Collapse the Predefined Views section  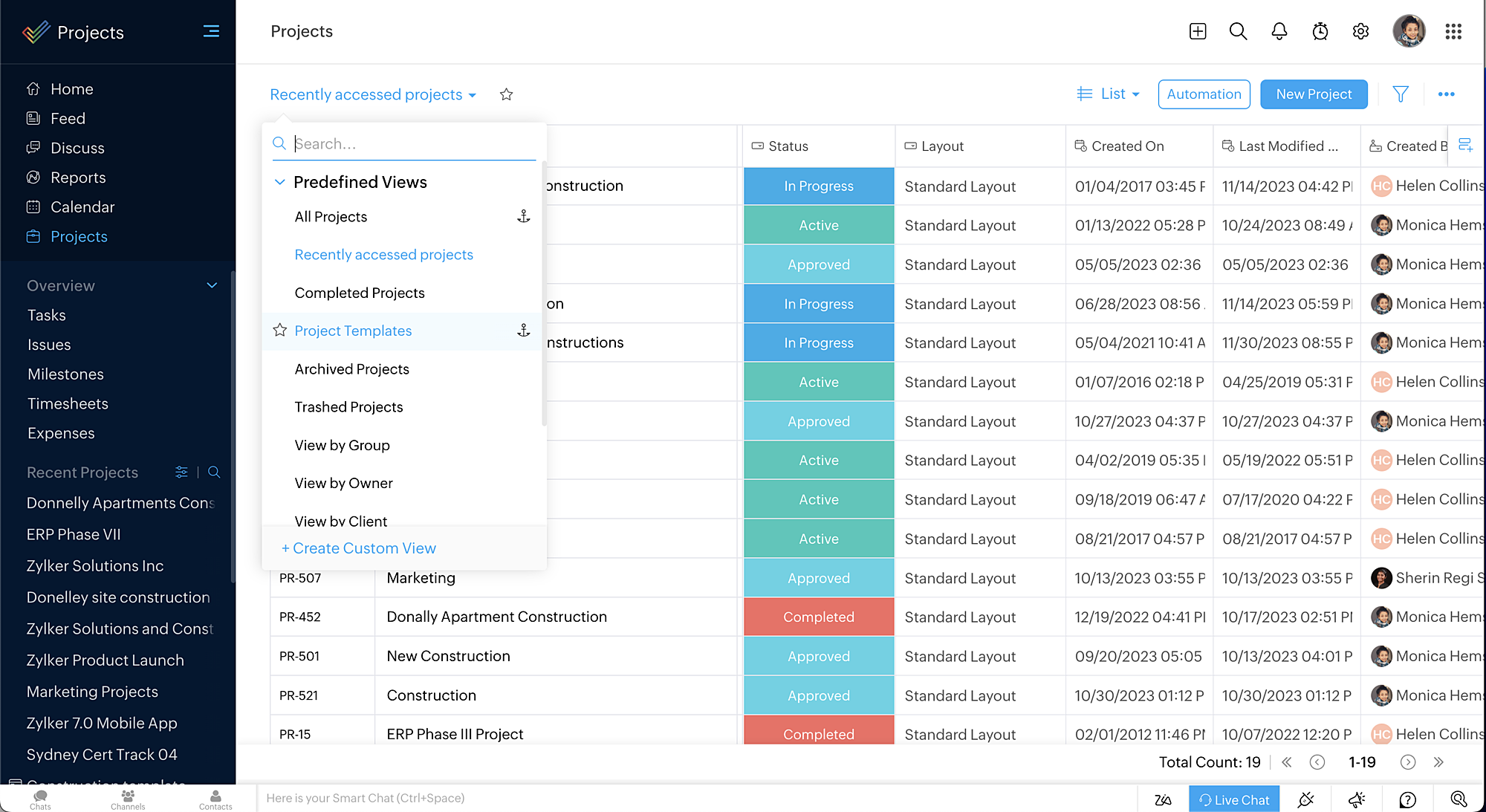coord(280,182)
